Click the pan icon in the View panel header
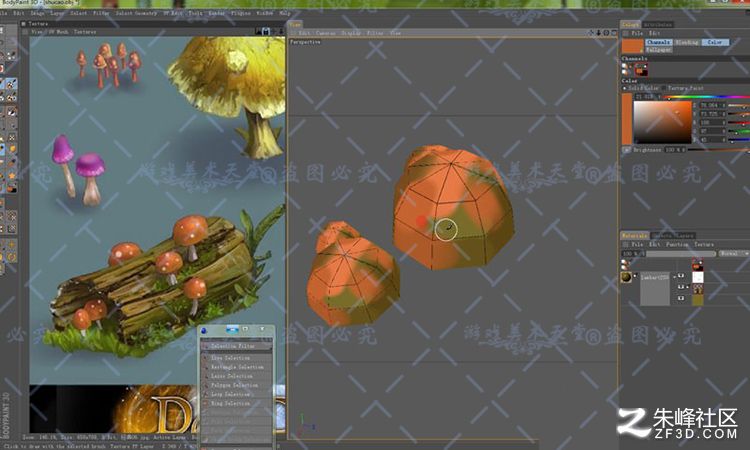The width and height of the screenshot is (750, 450). tap(592, 33)
